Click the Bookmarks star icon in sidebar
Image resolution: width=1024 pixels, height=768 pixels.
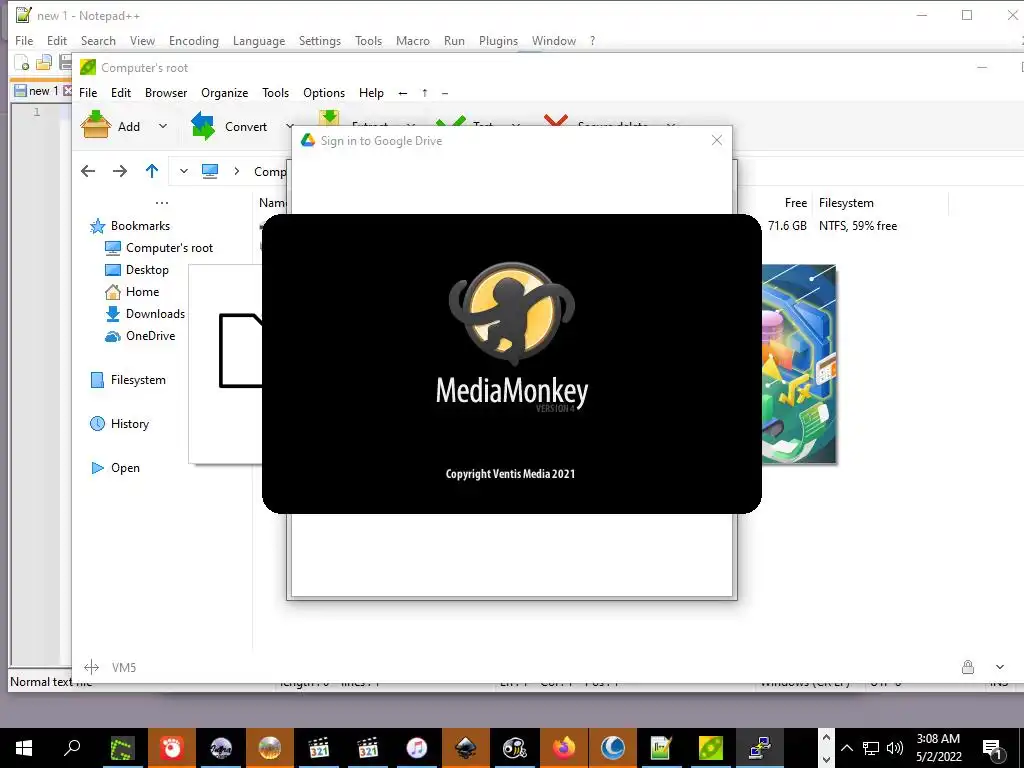coord(97,226)
